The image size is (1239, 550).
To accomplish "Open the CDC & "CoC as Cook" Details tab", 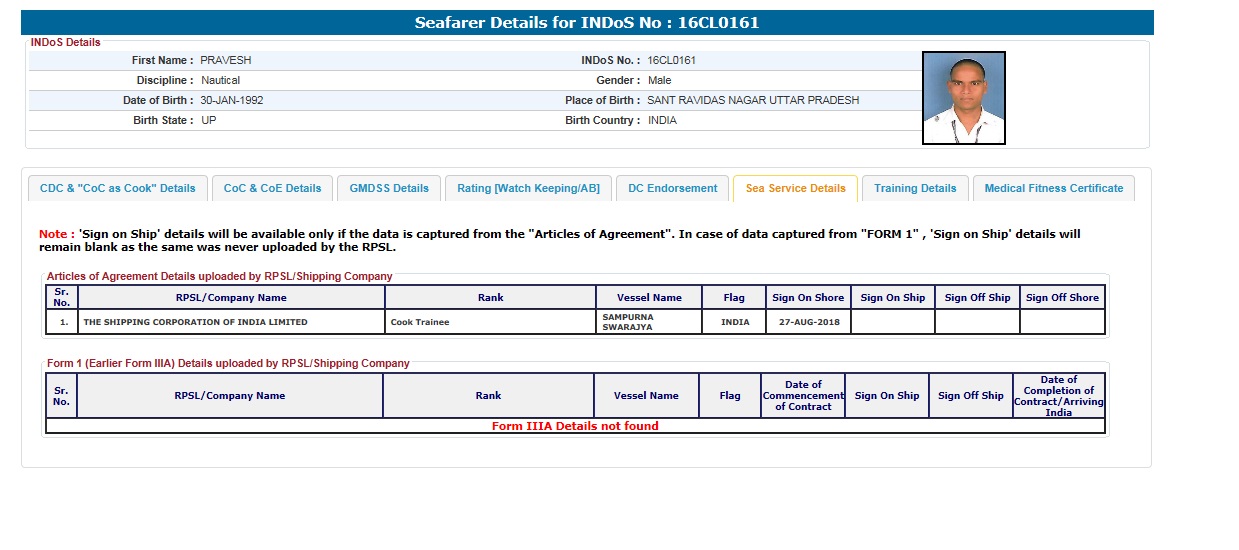I will pos(118,188).
